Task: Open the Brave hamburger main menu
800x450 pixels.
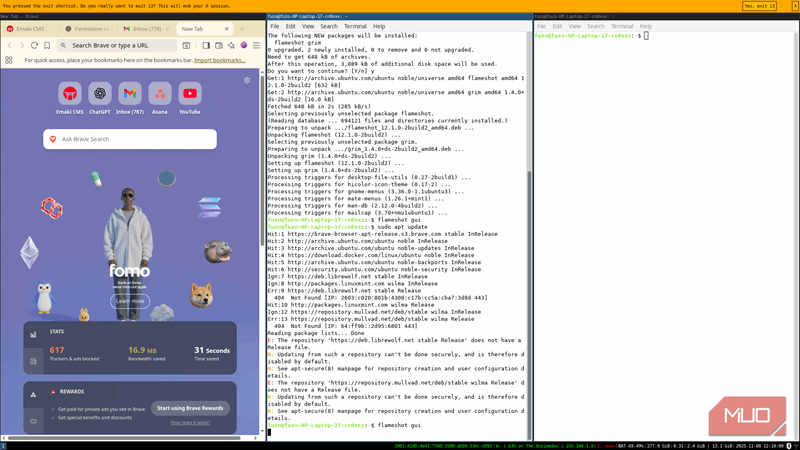Action: point(256,45)
